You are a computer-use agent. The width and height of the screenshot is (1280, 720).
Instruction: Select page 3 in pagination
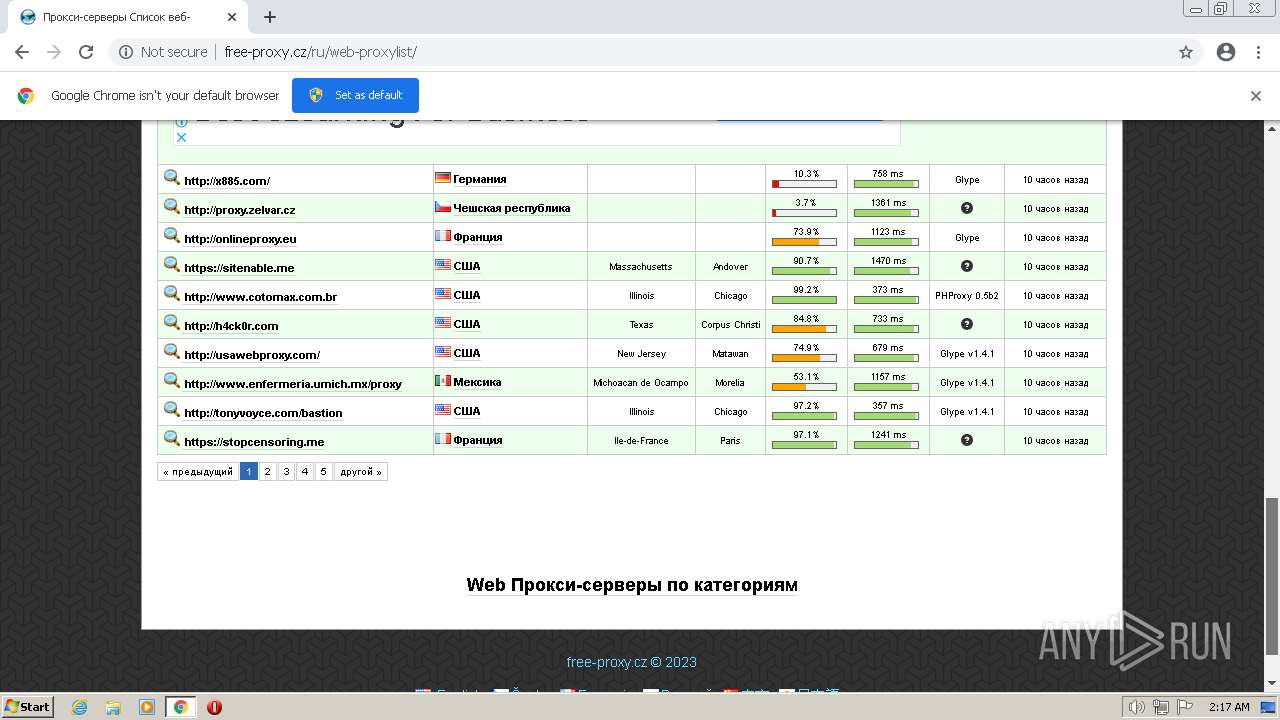[287, 472]
